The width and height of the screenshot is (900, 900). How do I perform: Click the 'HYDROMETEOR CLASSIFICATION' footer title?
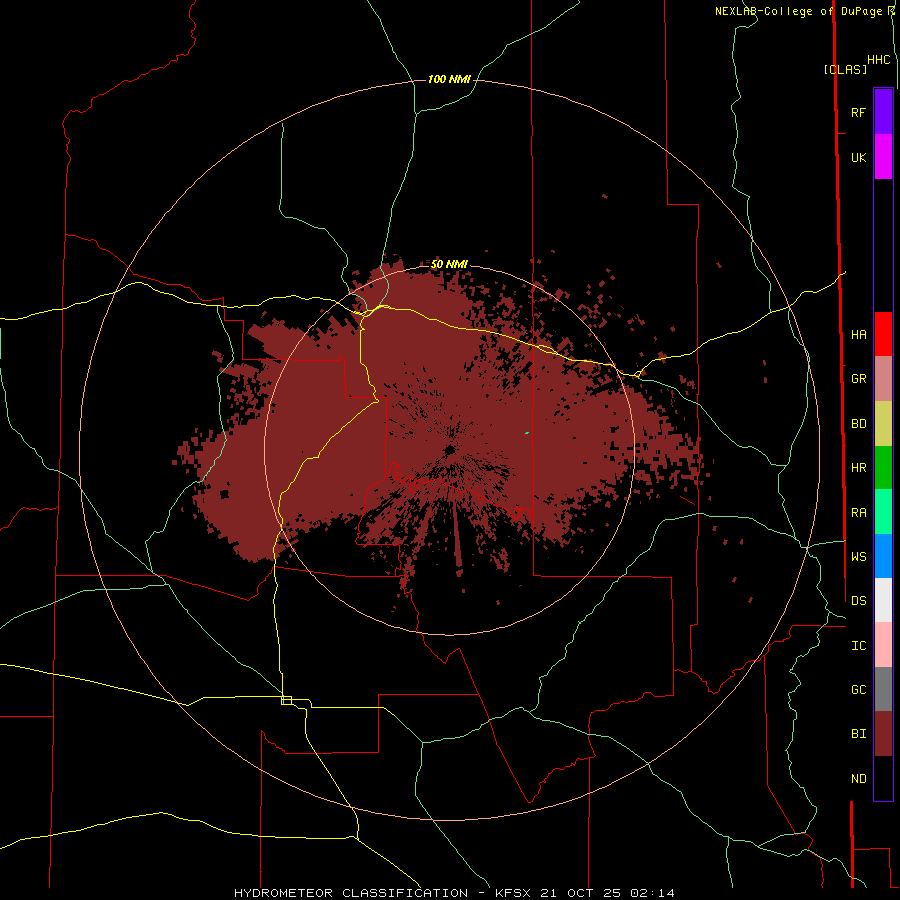351,893
